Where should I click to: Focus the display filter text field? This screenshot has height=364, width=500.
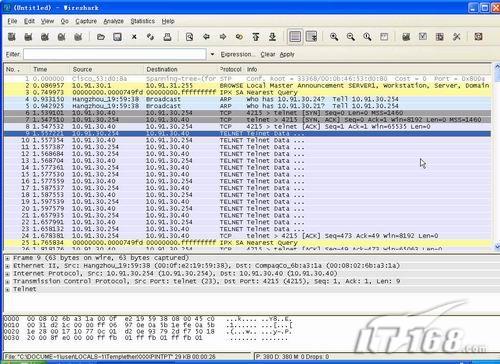115,54
